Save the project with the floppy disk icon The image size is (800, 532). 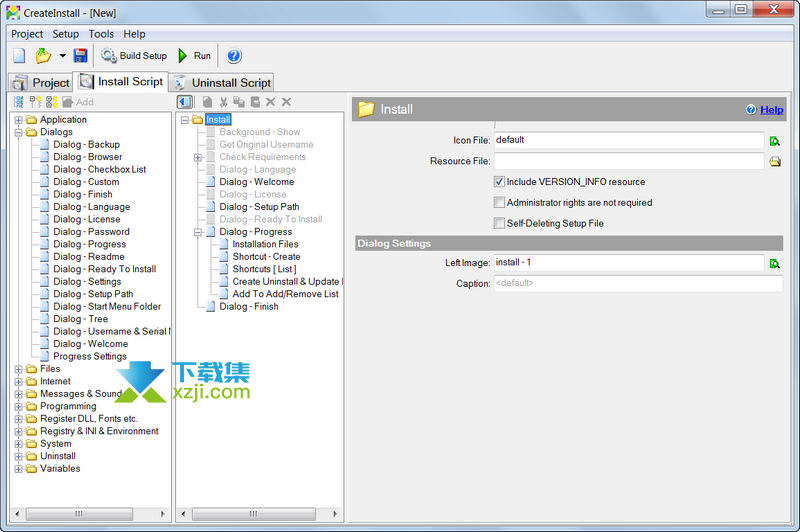[x=81, y=56]
